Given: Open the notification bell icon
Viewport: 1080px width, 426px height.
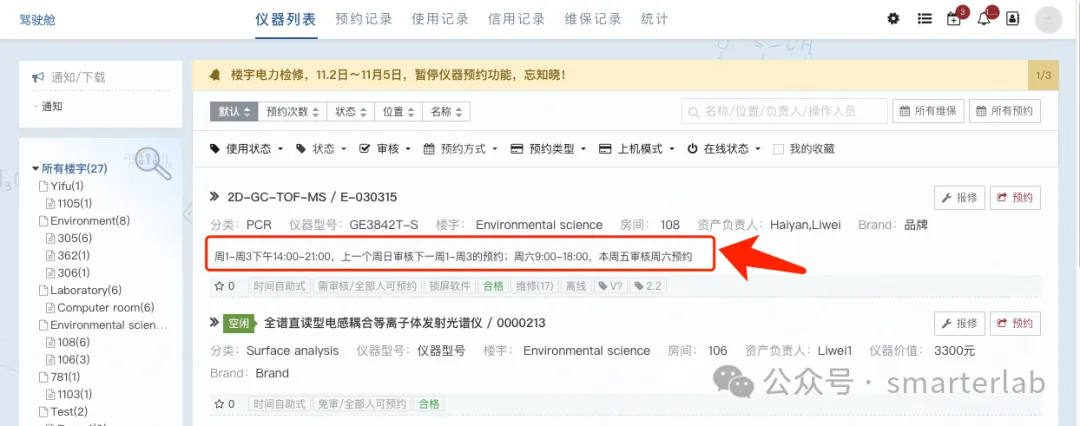Looking at the screenshot, I should point(984,19).
